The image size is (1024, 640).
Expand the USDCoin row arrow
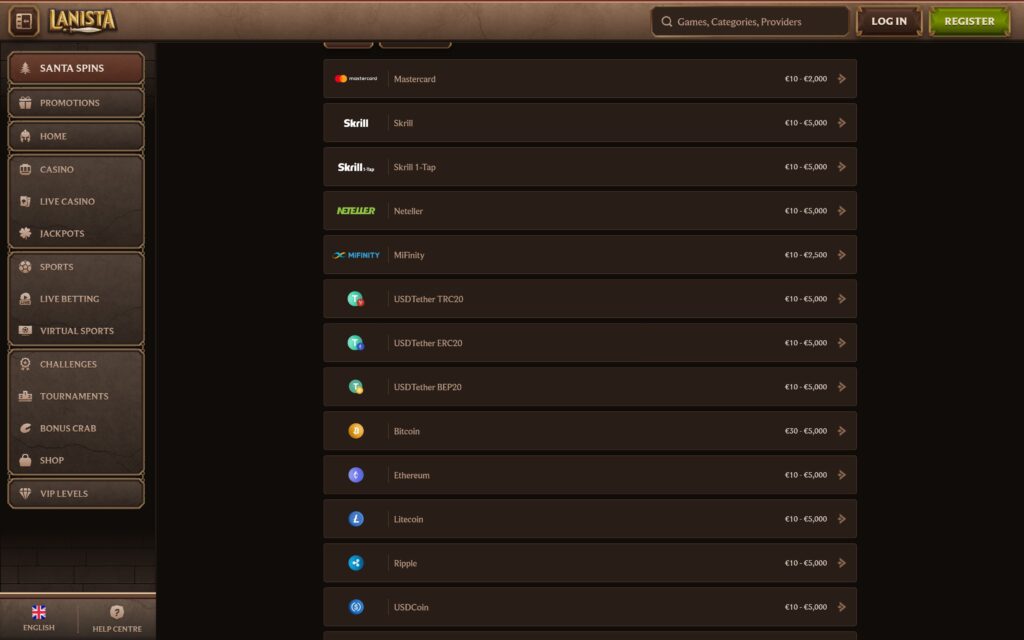tap(841, 607)
